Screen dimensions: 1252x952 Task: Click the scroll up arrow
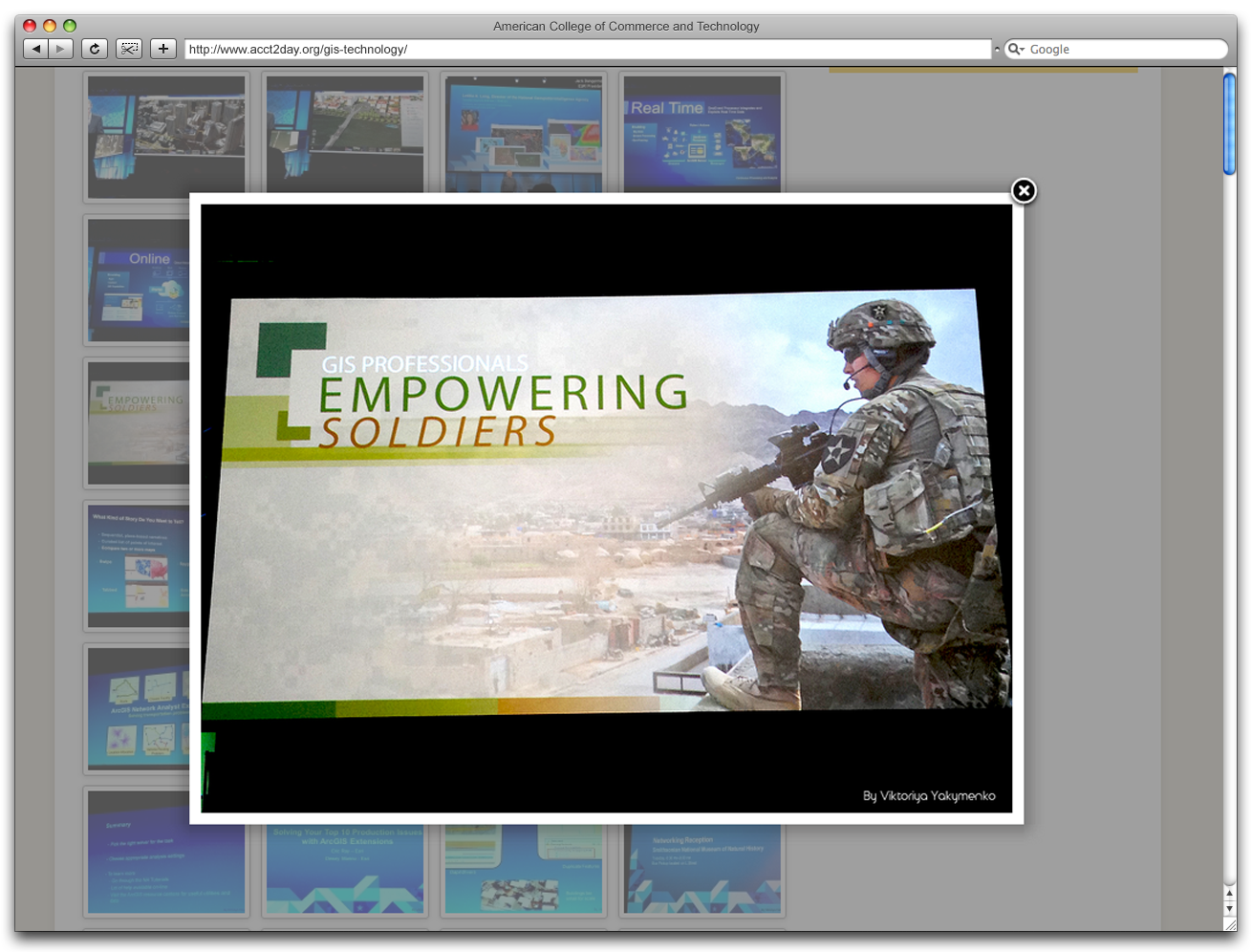tap(1230, 893)
